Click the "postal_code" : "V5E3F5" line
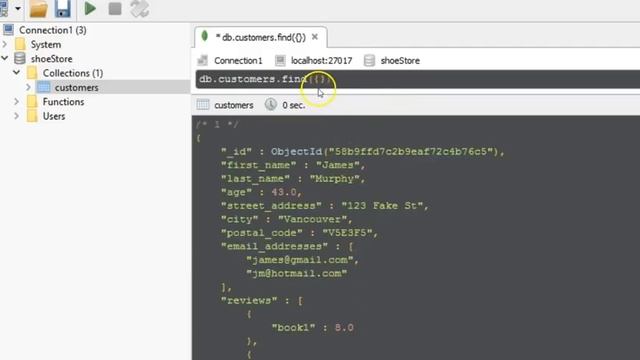The height and width of the screenshot is (360, 640). pyautogui.click(x=300, y=233)
